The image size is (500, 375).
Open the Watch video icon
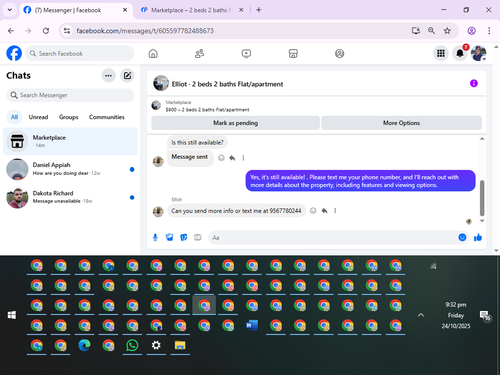coord(246,53)
